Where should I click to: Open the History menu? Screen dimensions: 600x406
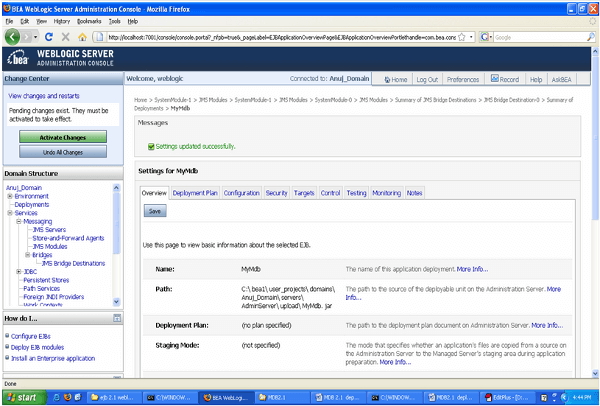coord(62,21)
